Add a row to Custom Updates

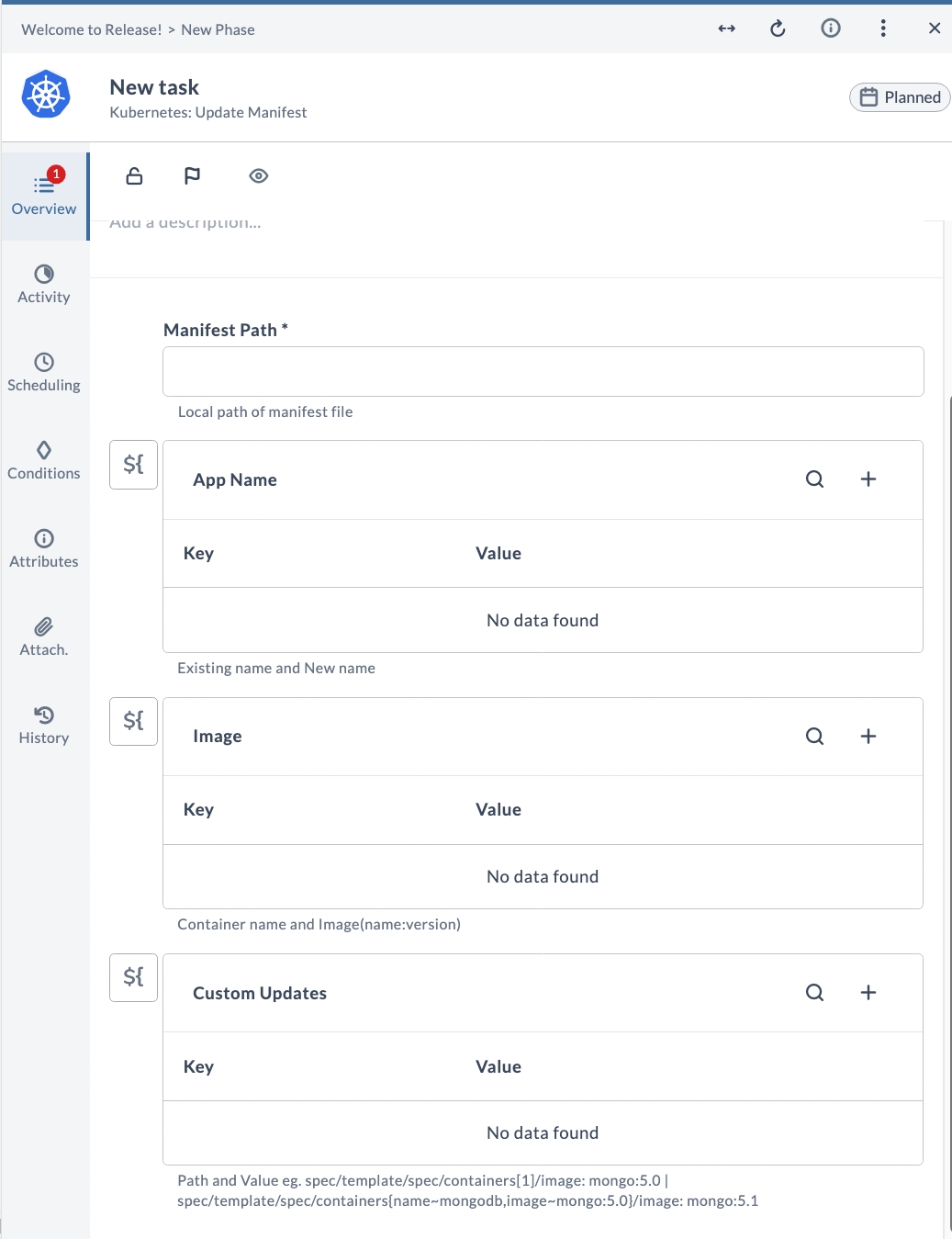pos(868,993)
